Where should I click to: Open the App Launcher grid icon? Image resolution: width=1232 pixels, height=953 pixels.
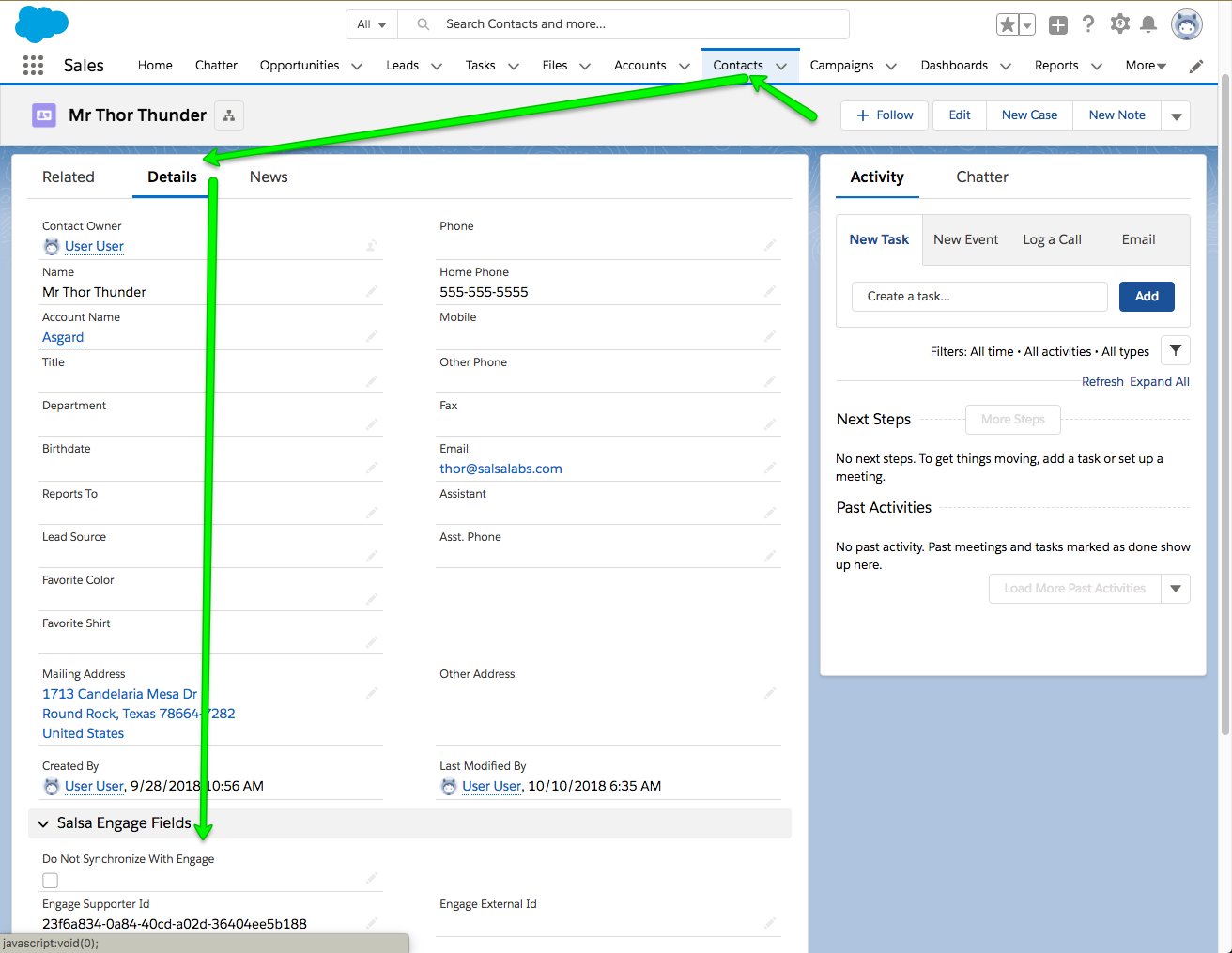(33, 65)
